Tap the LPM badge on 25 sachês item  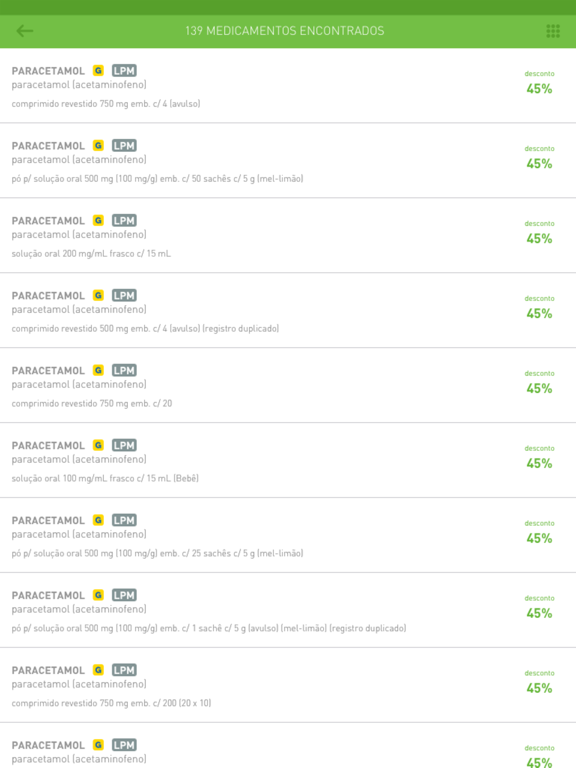[124, 520]
